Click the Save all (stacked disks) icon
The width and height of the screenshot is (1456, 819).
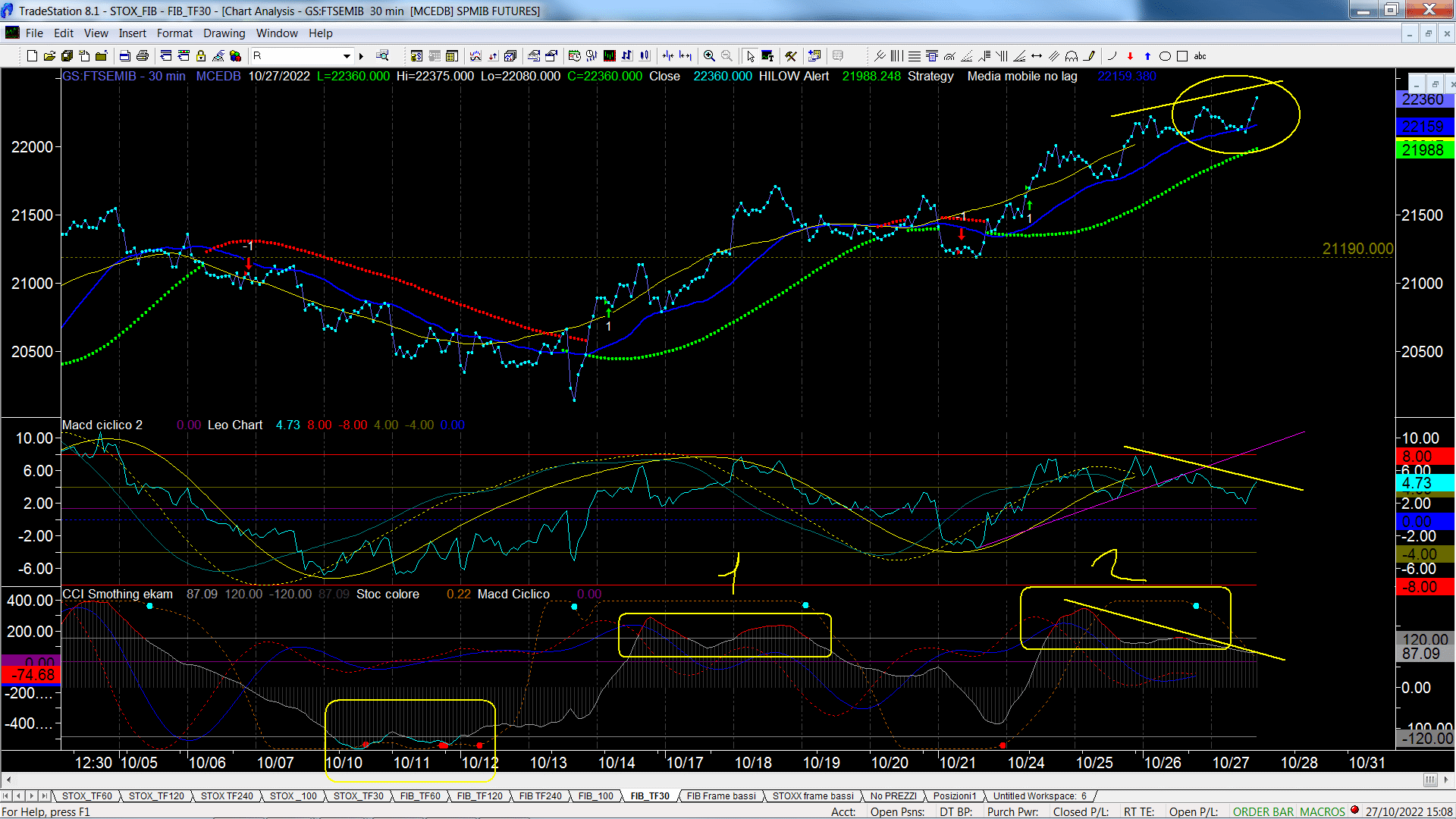(67, 56)
